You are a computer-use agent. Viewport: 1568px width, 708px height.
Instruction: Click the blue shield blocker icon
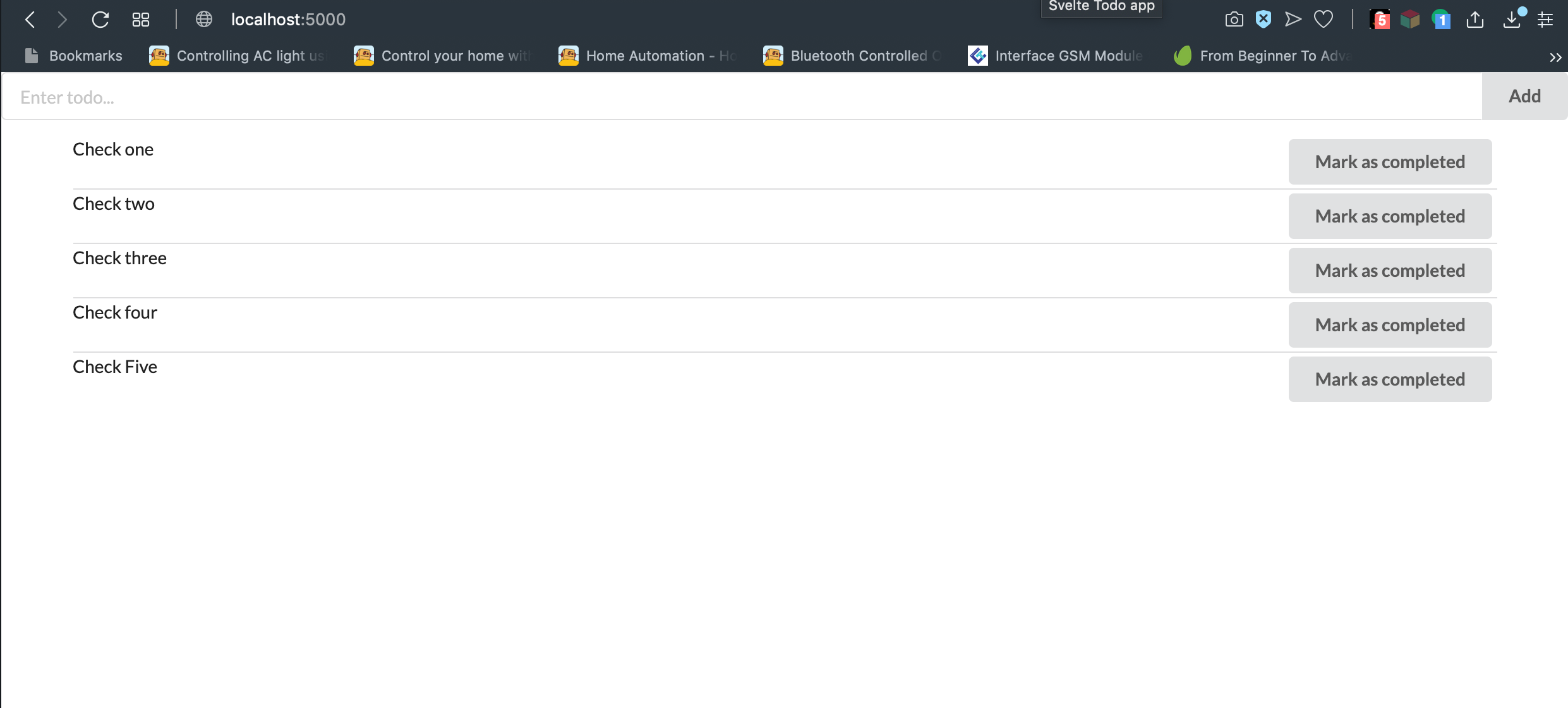1263,20
